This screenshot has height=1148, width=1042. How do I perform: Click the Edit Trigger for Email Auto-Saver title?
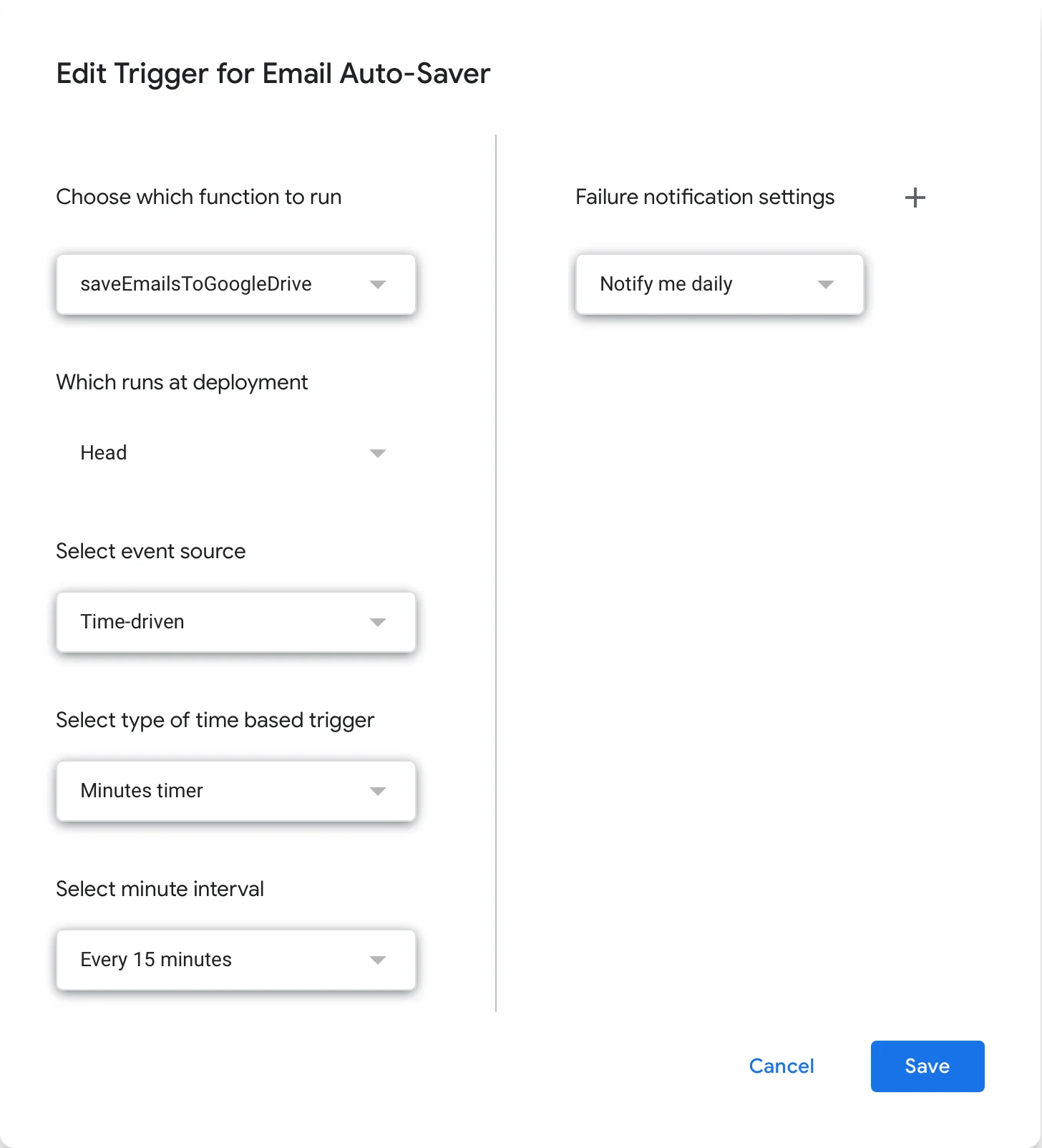273,74
